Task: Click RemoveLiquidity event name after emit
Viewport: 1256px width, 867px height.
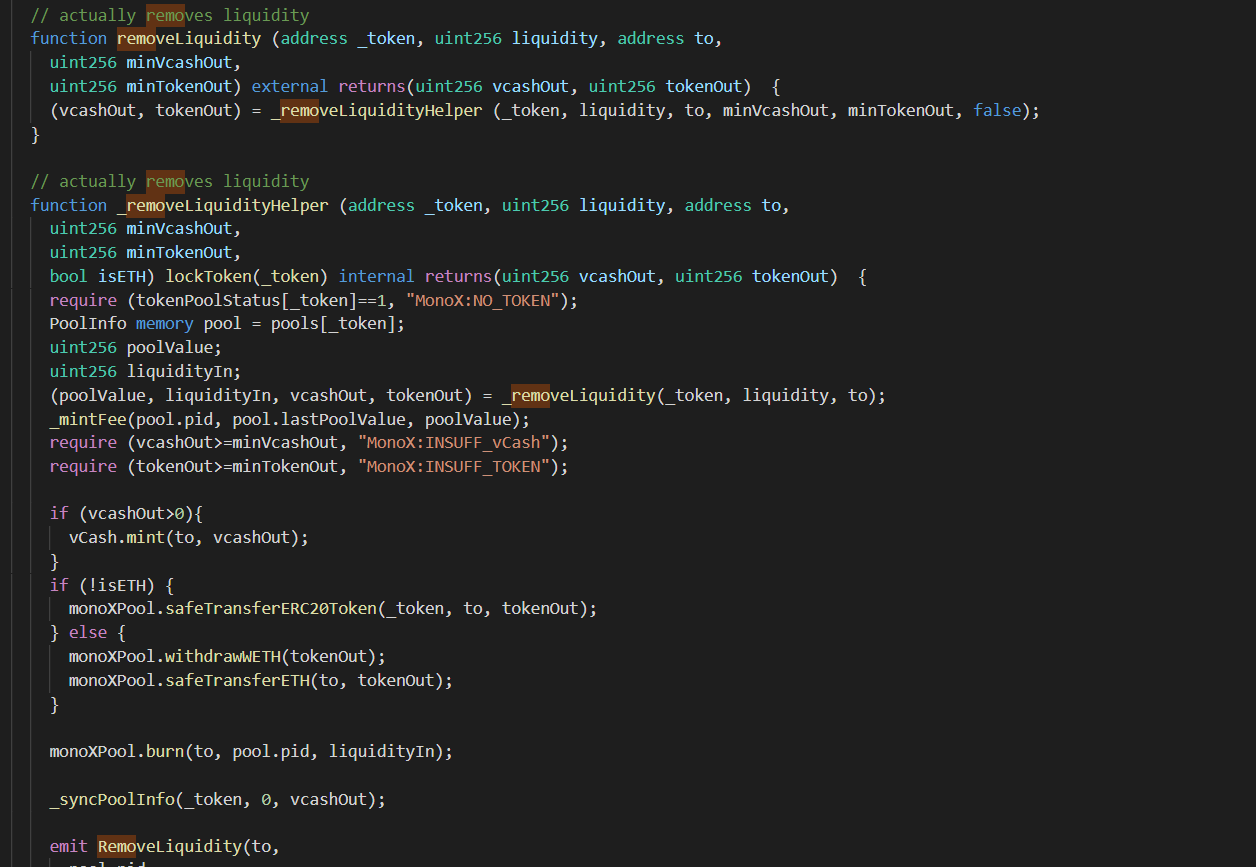Action: (170, 848)
